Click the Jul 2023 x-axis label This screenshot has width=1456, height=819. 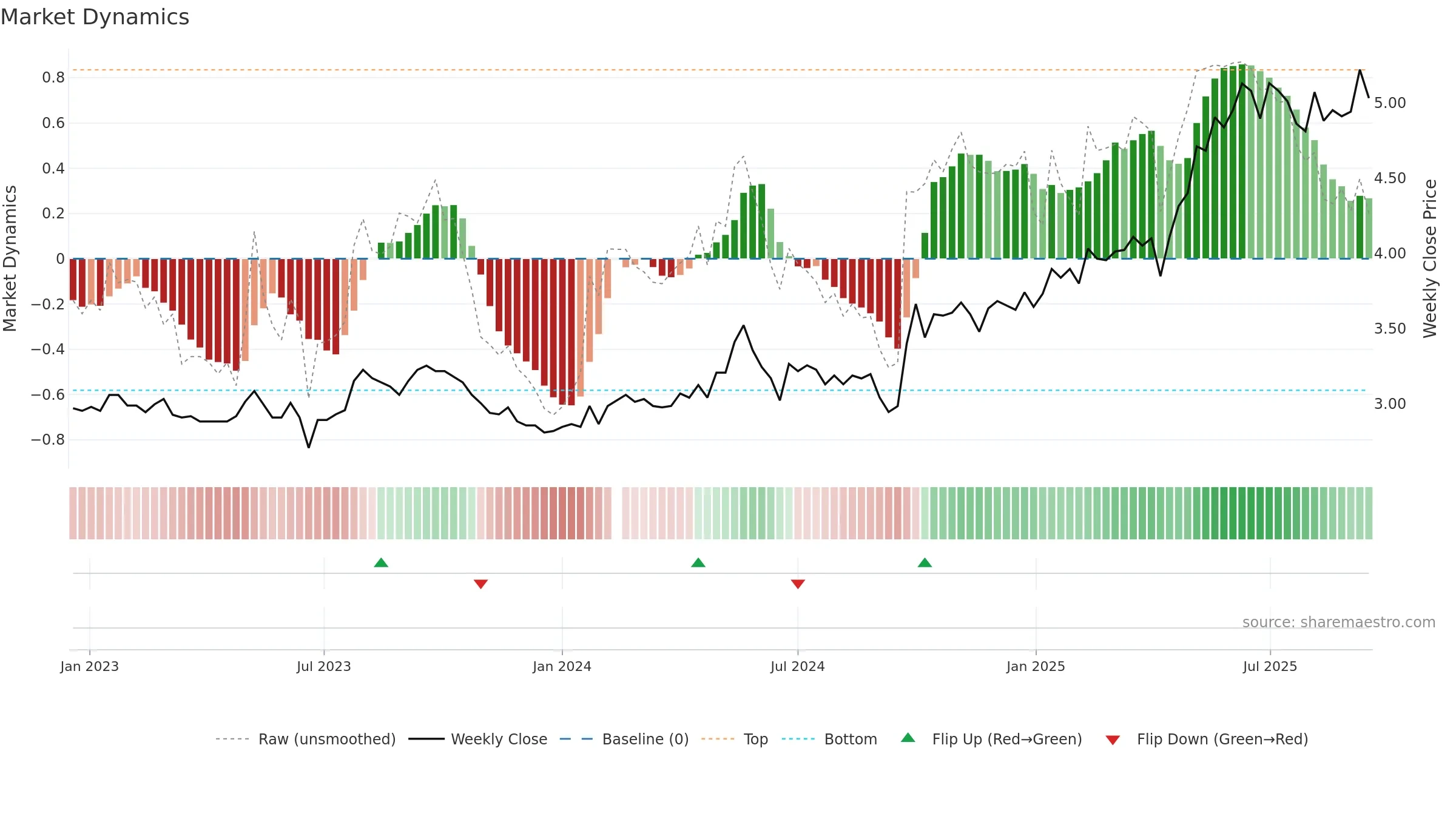324,666
